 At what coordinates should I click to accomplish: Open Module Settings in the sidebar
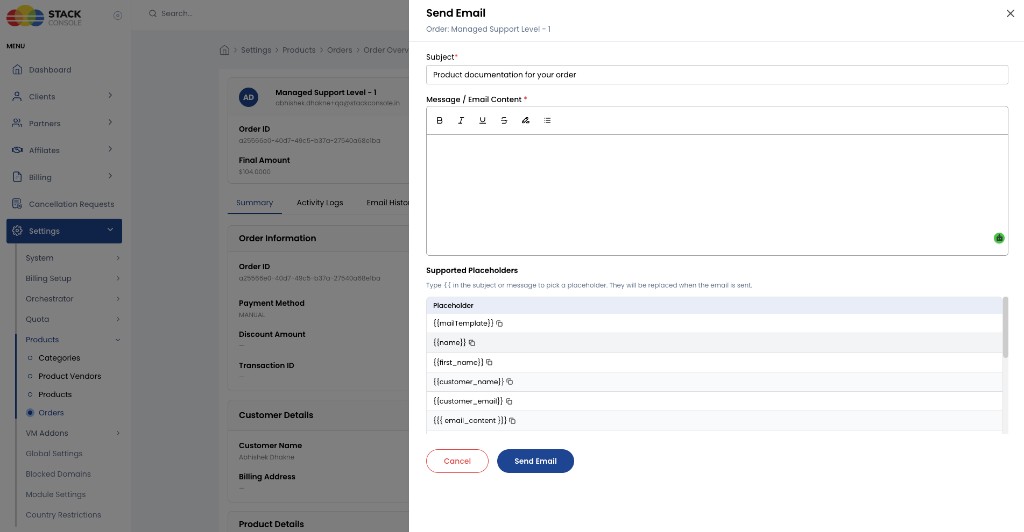(x=56, y=495)
